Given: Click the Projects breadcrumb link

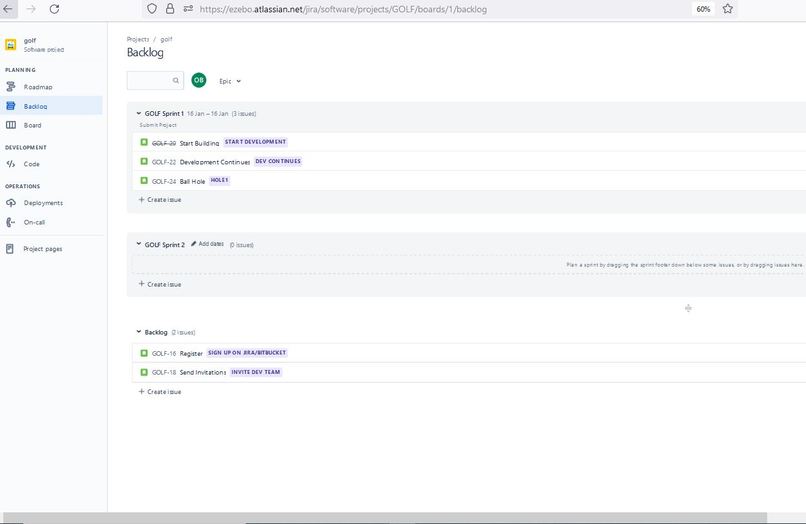Looking at the screenshot, I should (x=138, y=39).
